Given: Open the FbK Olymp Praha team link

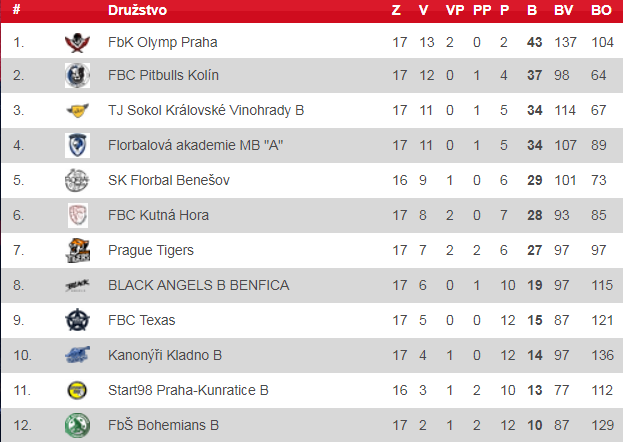Looking at the screenshot, I should click(162, 42).
